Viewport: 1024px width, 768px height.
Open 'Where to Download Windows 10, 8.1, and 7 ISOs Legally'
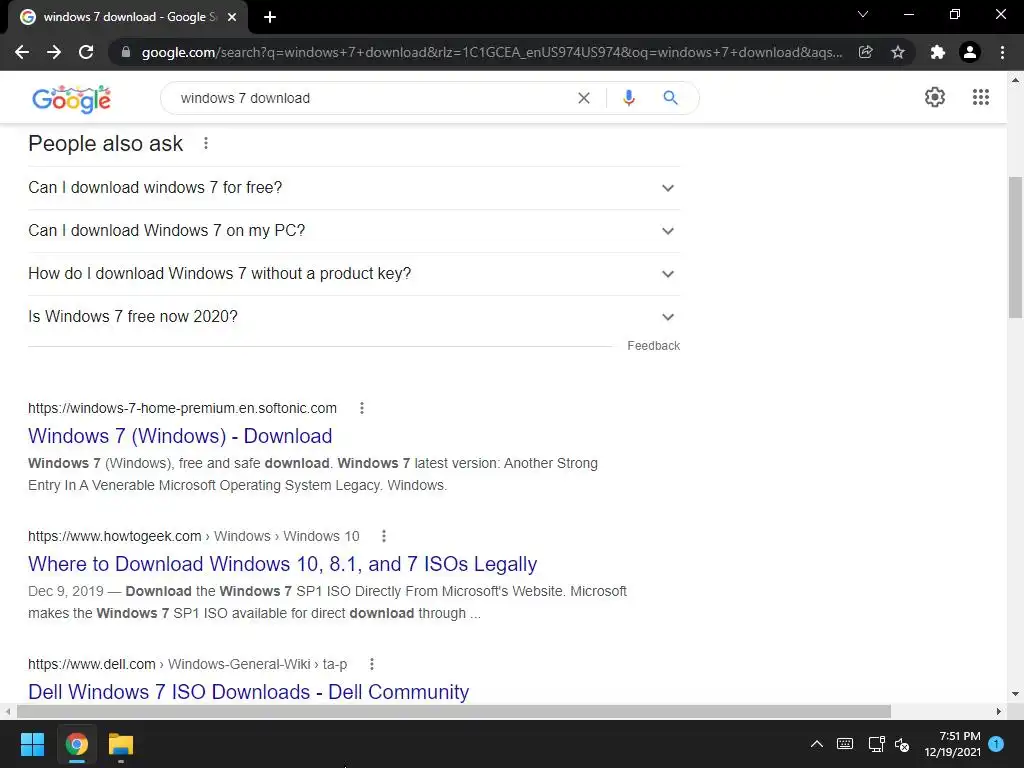282,564
